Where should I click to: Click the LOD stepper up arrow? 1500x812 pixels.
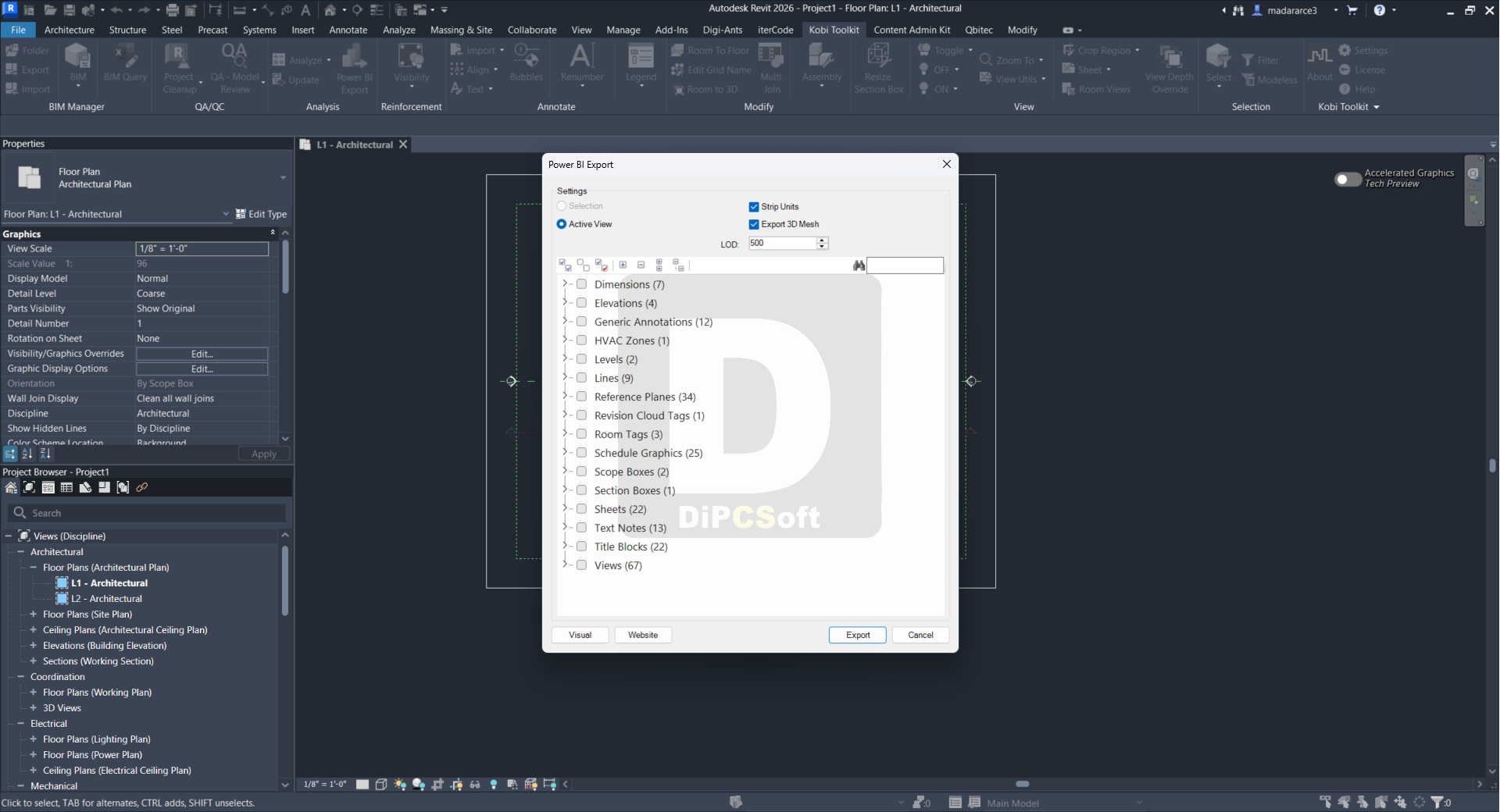[822, 240]
